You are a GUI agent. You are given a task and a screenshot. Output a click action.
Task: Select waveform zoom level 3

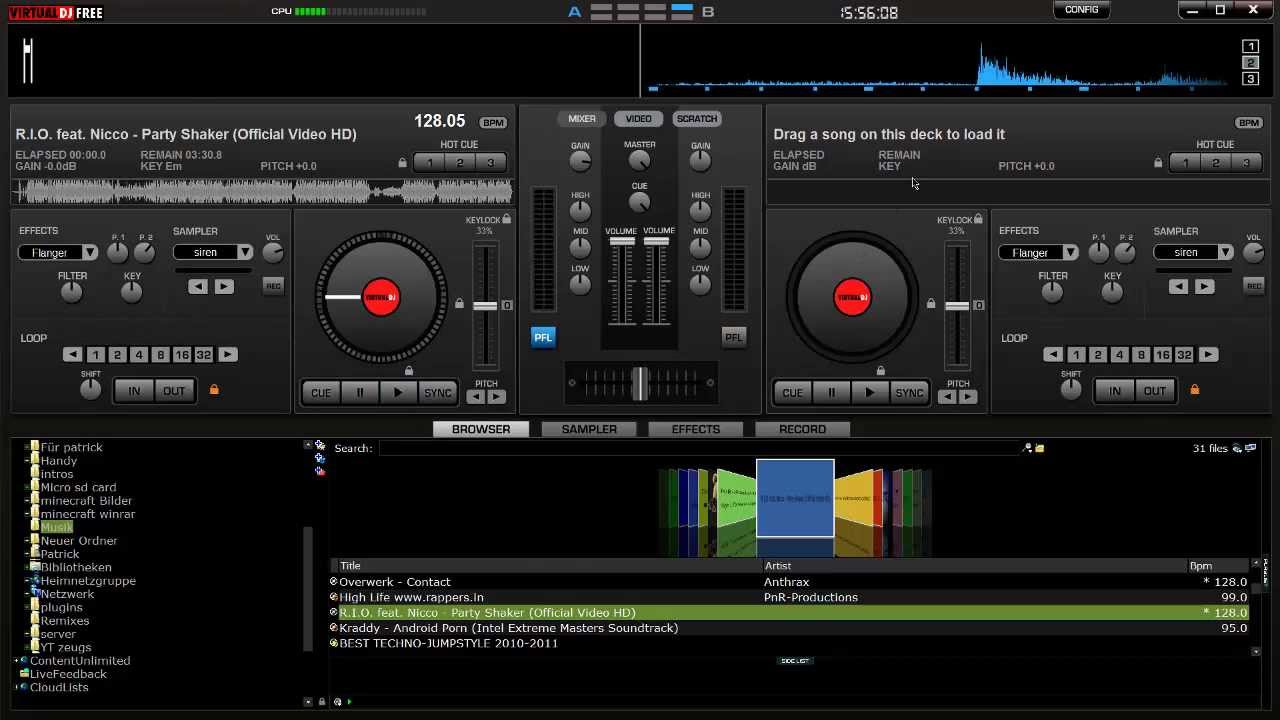[x=1250, y=79]
